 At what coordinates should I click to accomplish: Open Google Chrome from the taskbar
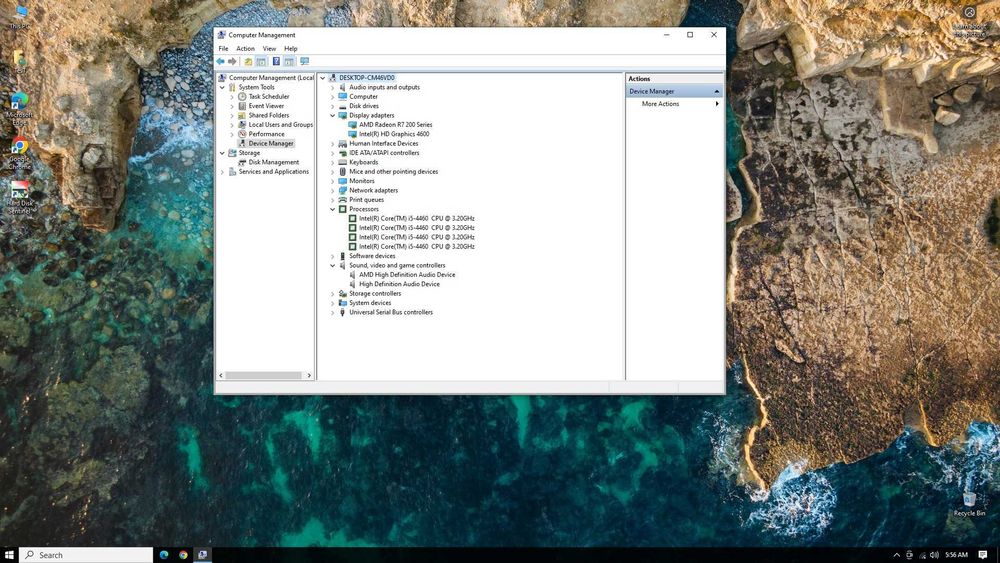pos(183,555)
